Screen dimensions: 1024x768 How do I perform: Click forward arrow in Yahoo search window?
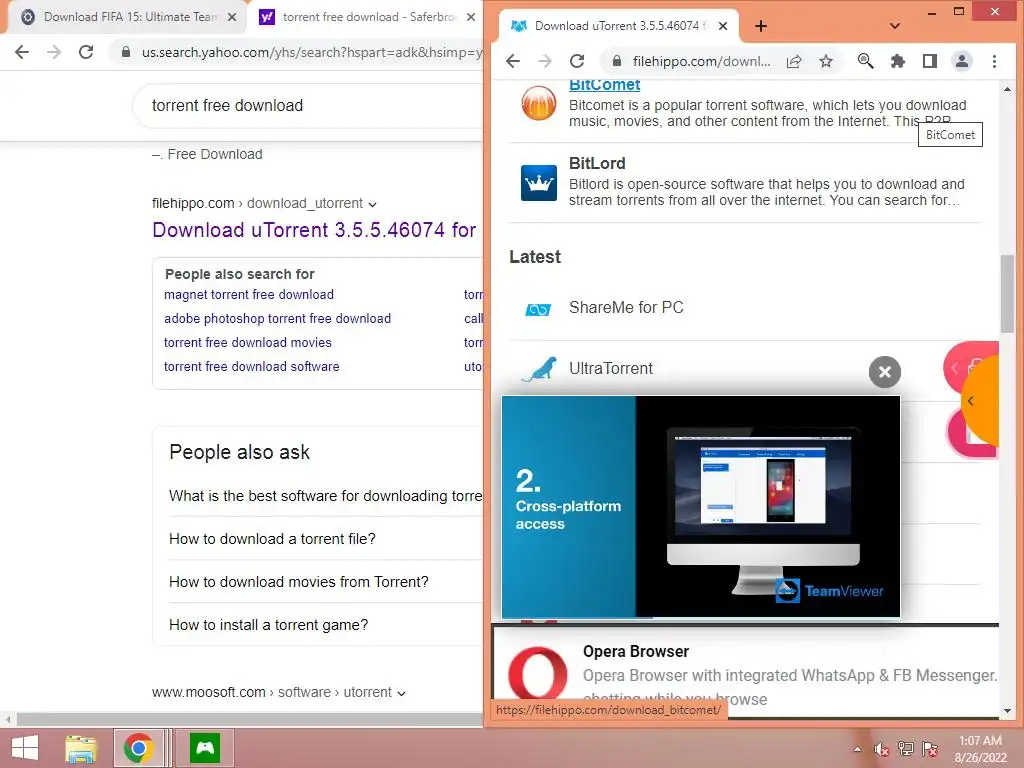click(x=54, y=52)
